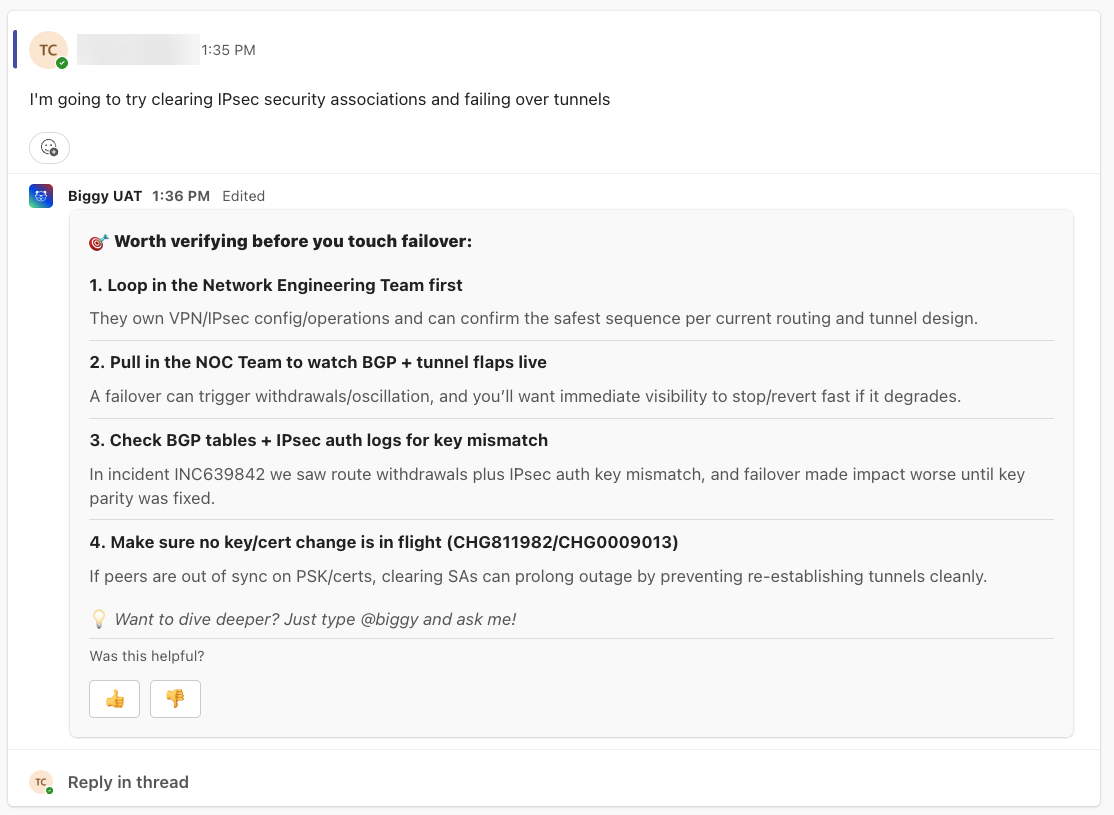The width and height of the screenshot is (1114, 815).
Task: Click the 'Want to dive deeper?' hint text
Action: coord(315,619)
